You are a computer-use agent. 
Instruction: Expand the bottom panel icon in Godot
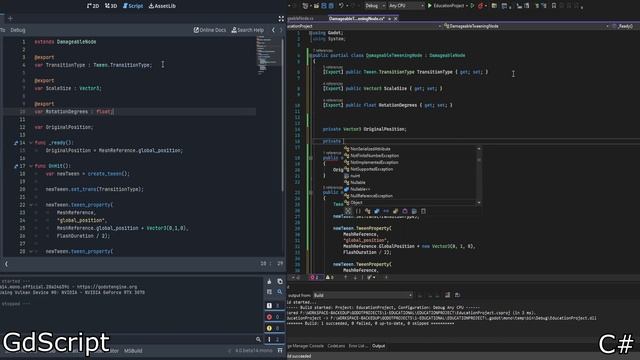click(x=280, y=351)
